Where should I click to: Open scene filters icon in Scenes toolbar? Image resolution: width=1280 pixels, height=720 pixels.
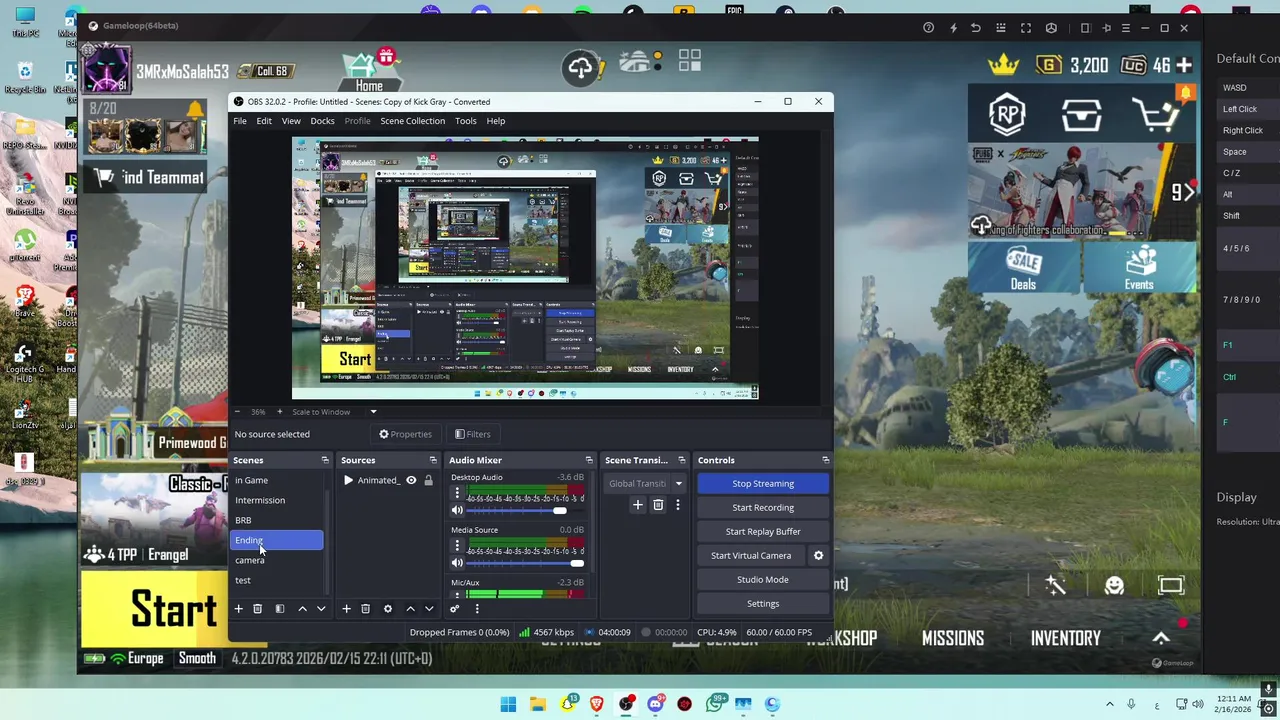[280, 609]
